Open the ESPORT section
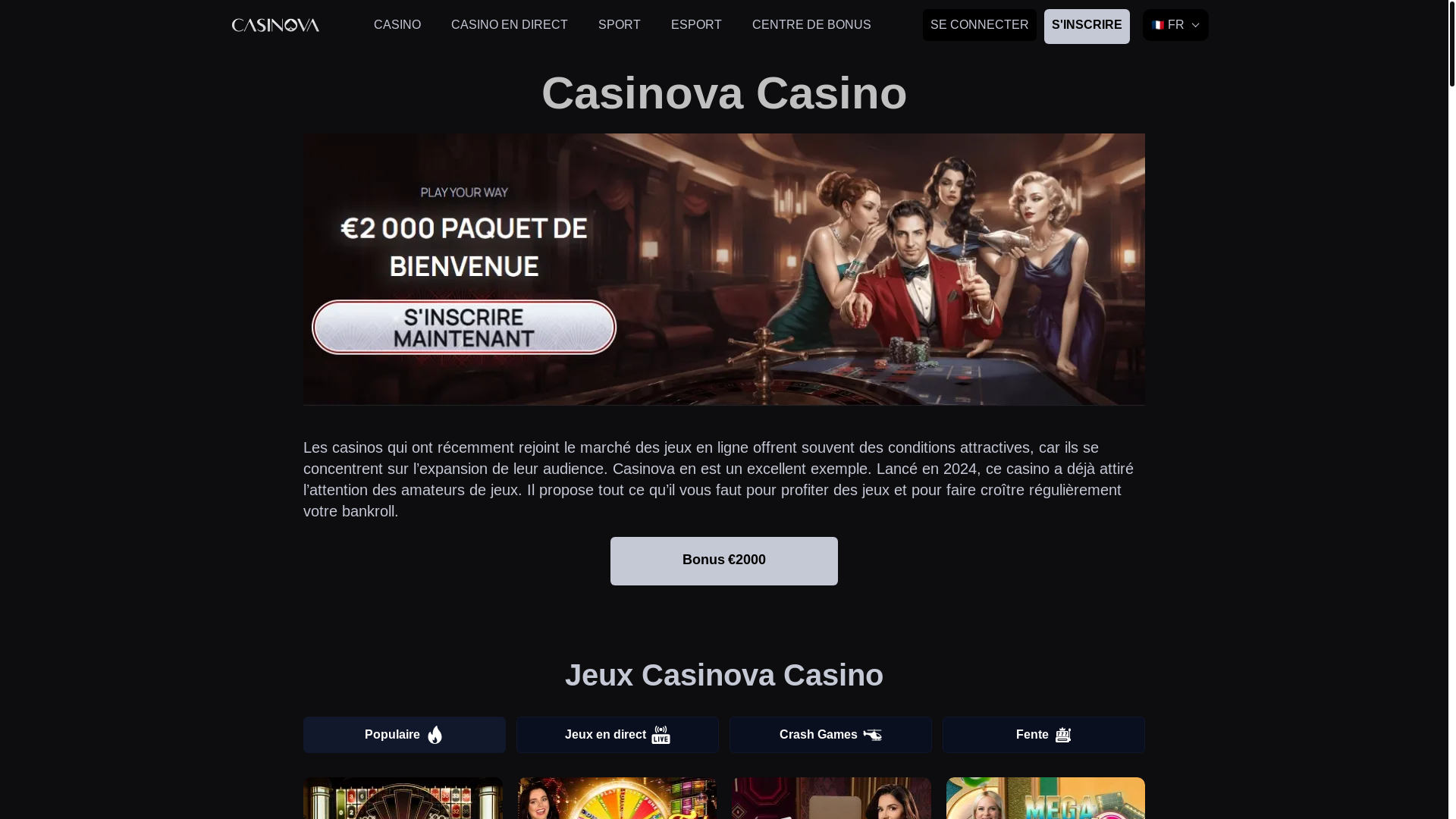The width and height of the screenshot is (1456, 819). pos(696,25)
